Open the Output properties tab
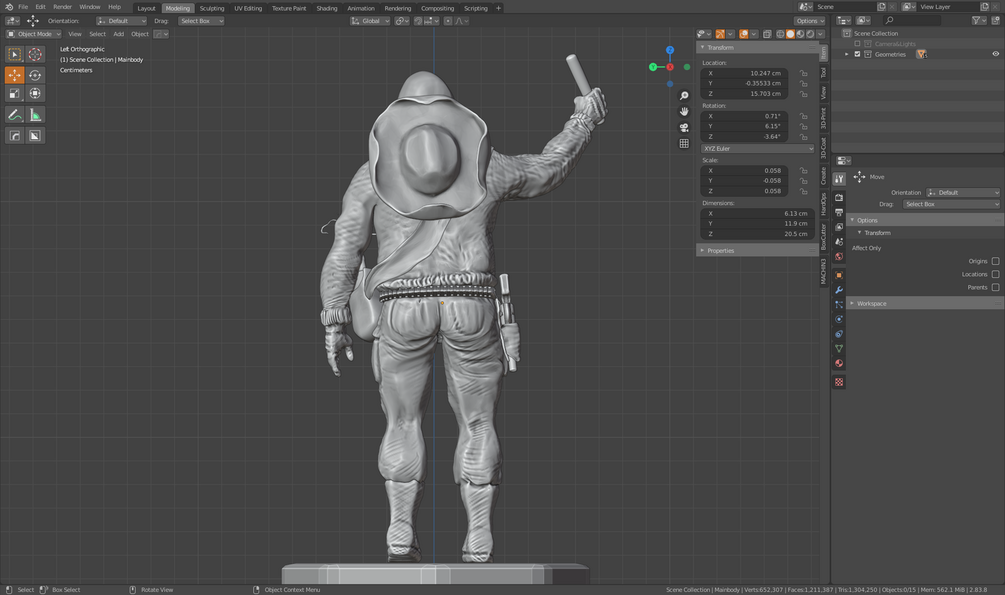The width and height of the screenshot is (1005, 595). coord(839,212)
